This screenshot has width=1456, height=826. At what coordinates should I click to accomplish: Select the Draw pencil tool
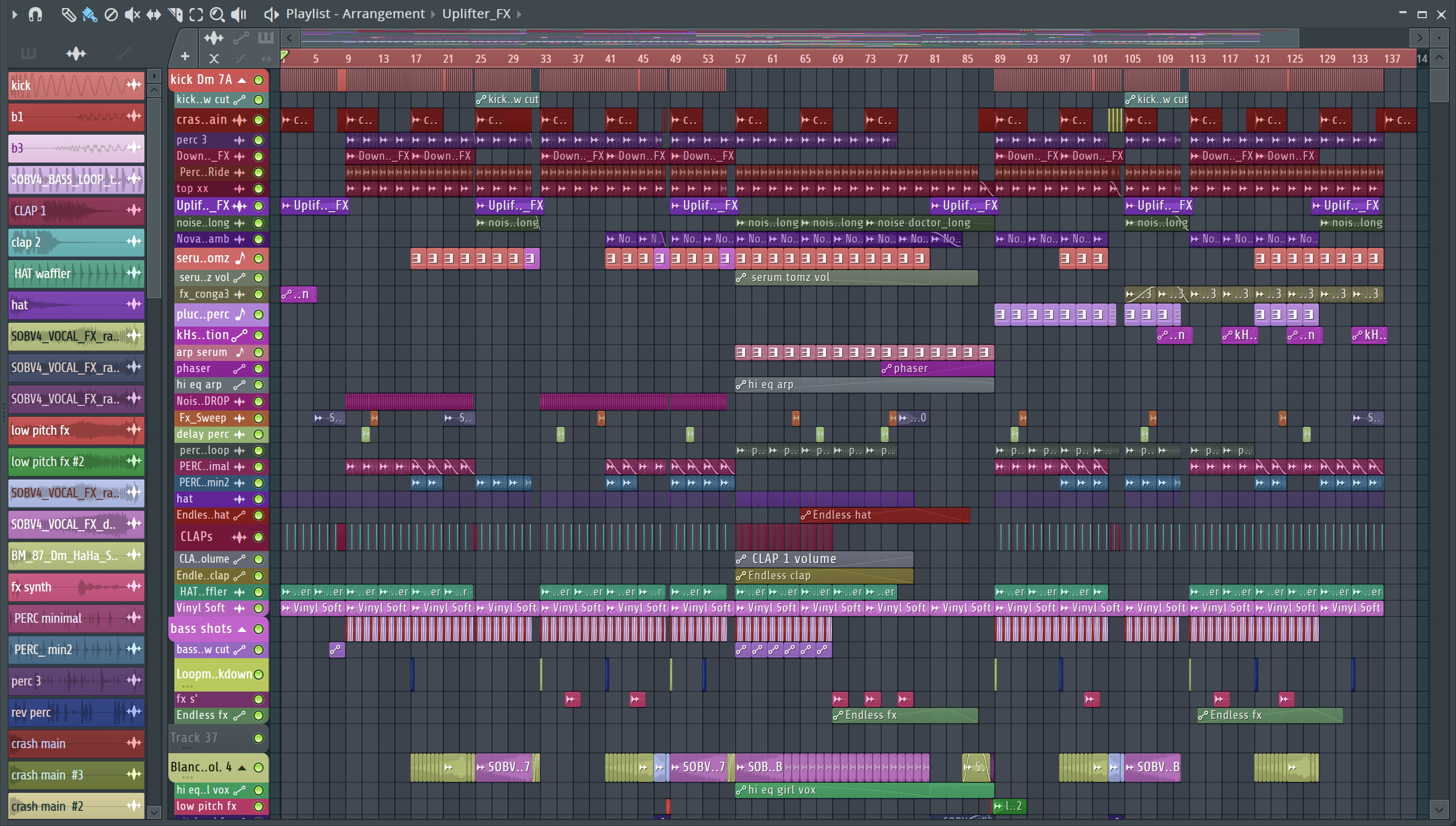(x=68, y=14)
